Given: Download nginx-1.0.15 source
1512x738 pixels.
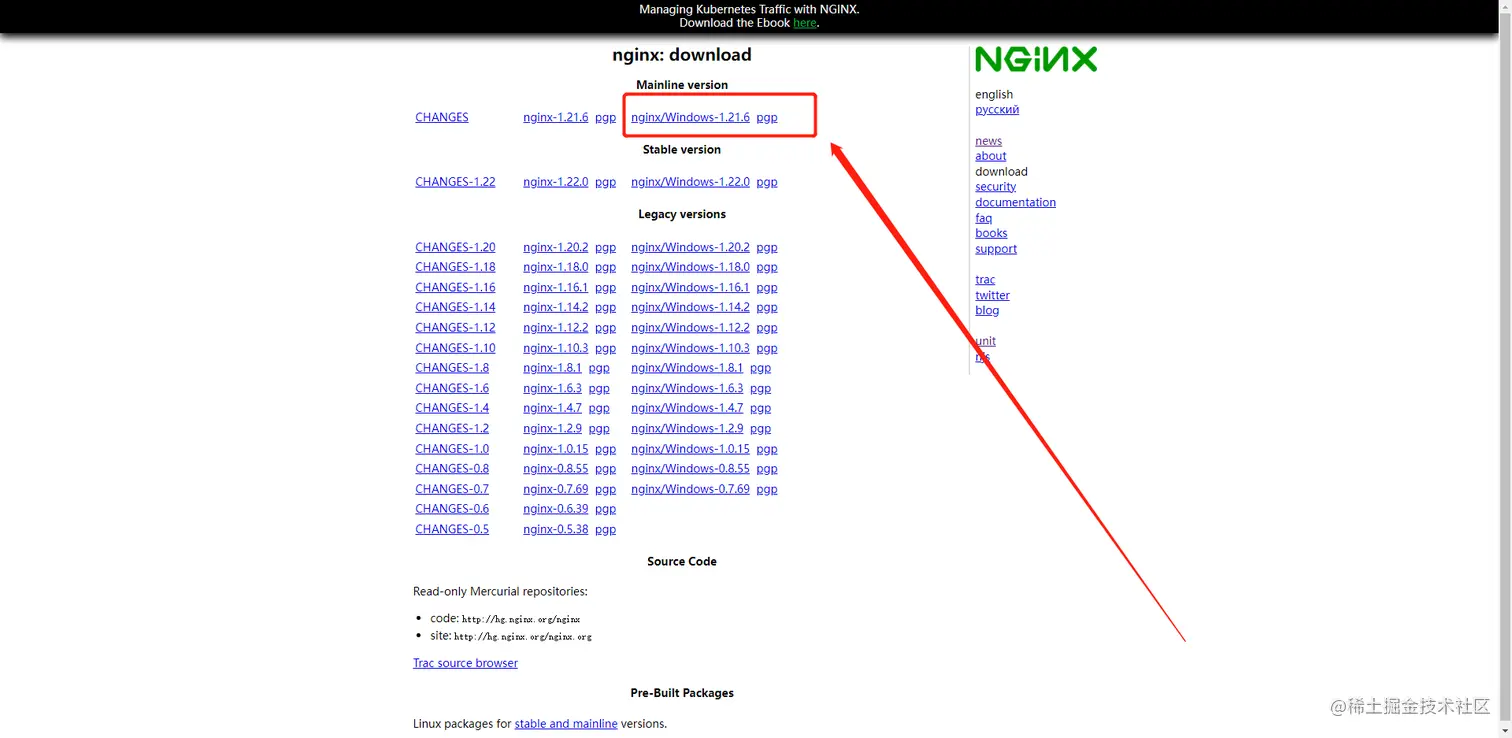Looking at the screenshot, I should (x=555, y=449).
